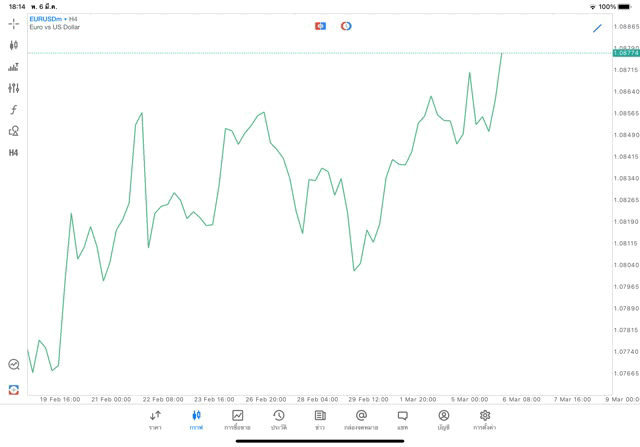Go to การตั้งค่า (Settings) tab
The height and width of the screenshot is (447, 640).
pyautogui.click(x=485, y=420)
